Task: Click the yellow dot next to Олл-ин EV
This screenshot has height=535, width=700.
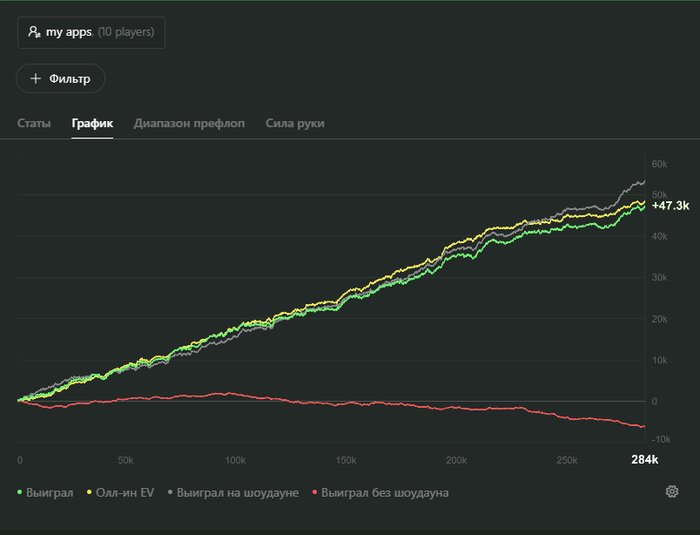Action: pyautogui.click(x=89, y=493)
